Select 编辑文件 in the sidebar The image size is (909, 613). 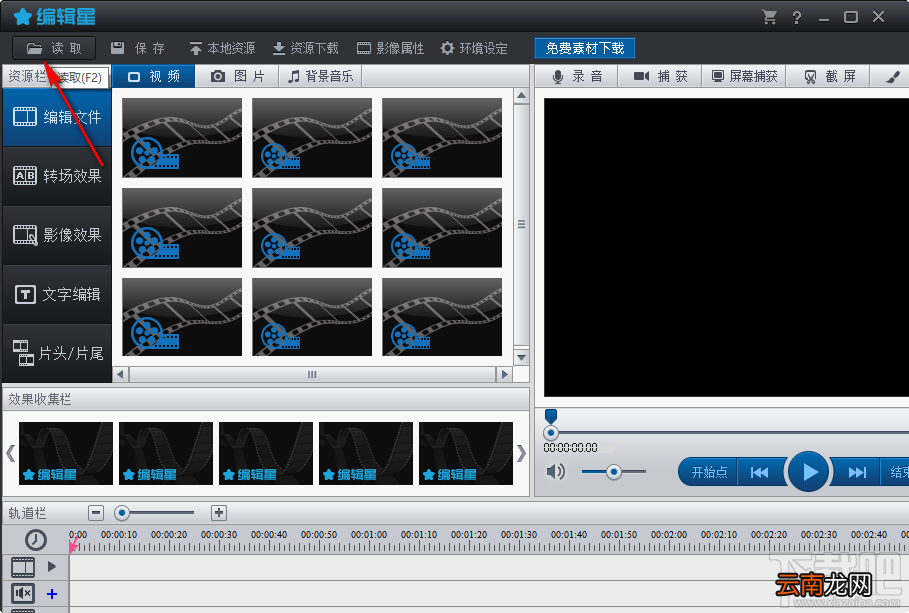[x=57, y=117]
